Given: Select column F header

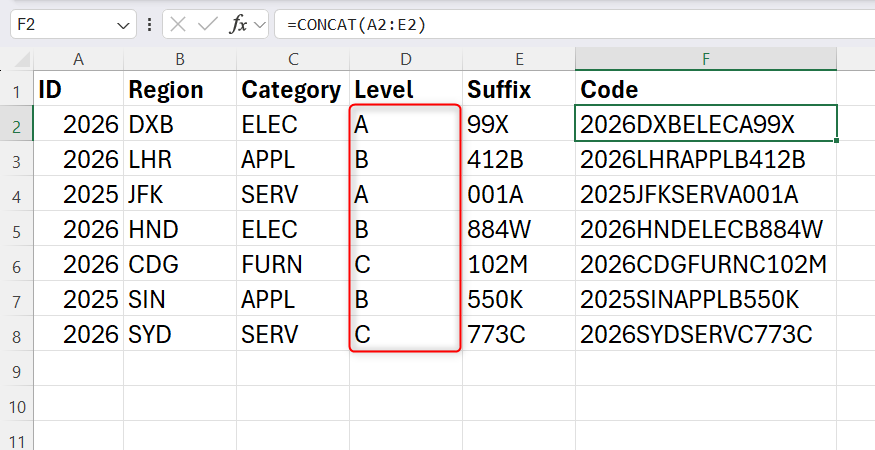Looking at the screenshot, I should click(706, 59).
